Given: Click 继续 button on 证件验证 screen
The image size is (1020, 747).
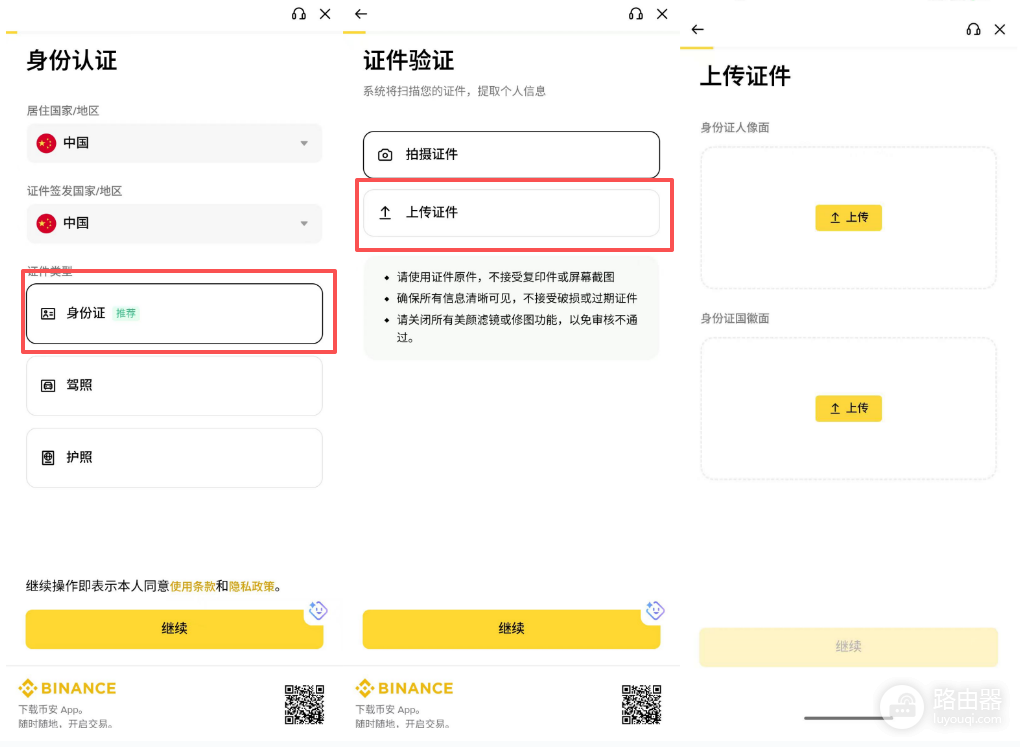Looking at the screenshot, I should 511,629.
